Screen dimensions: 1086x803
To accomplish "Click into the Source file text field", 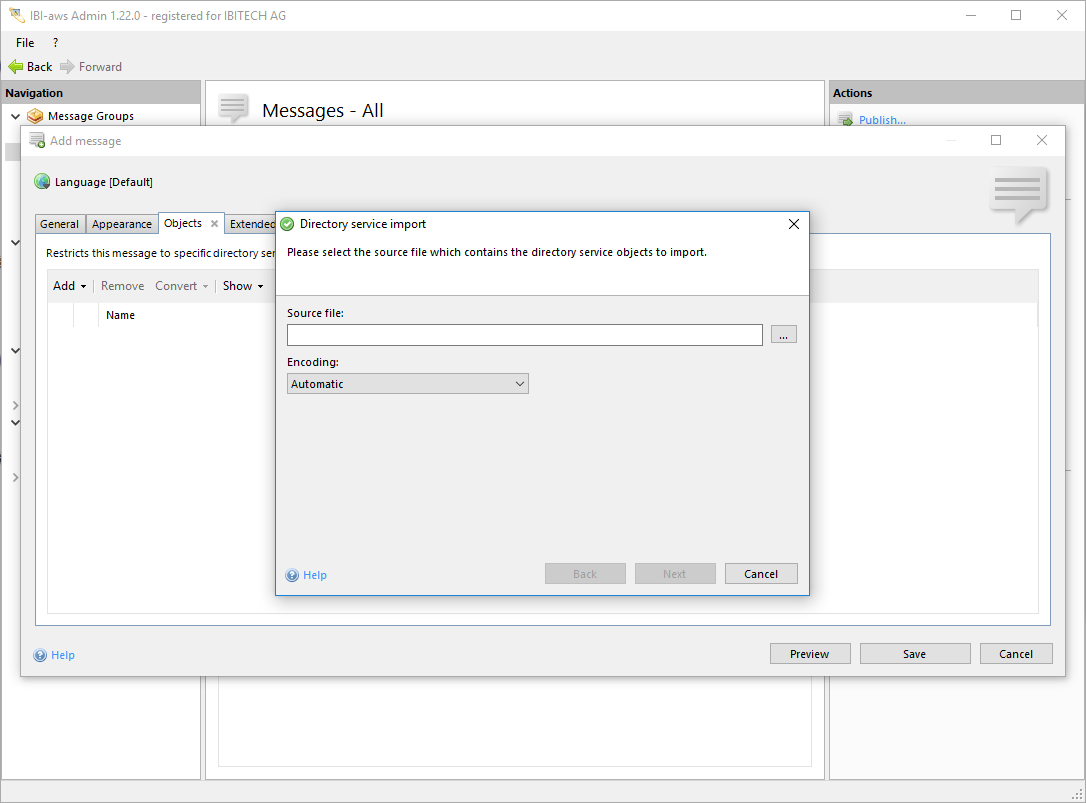I will pyautogui.click(x=524, y=335).
